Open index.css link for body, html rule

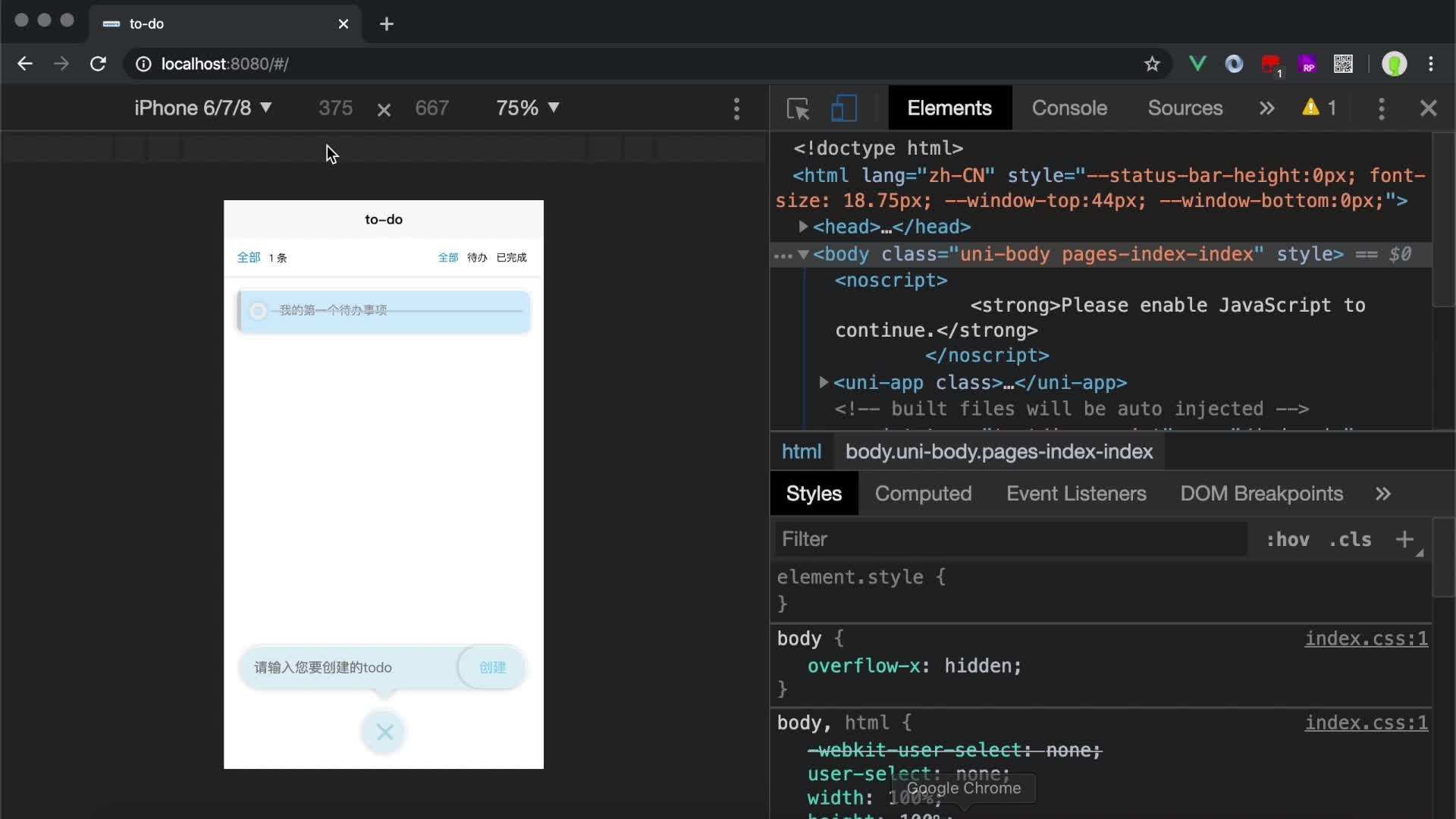pos(1366,723)
